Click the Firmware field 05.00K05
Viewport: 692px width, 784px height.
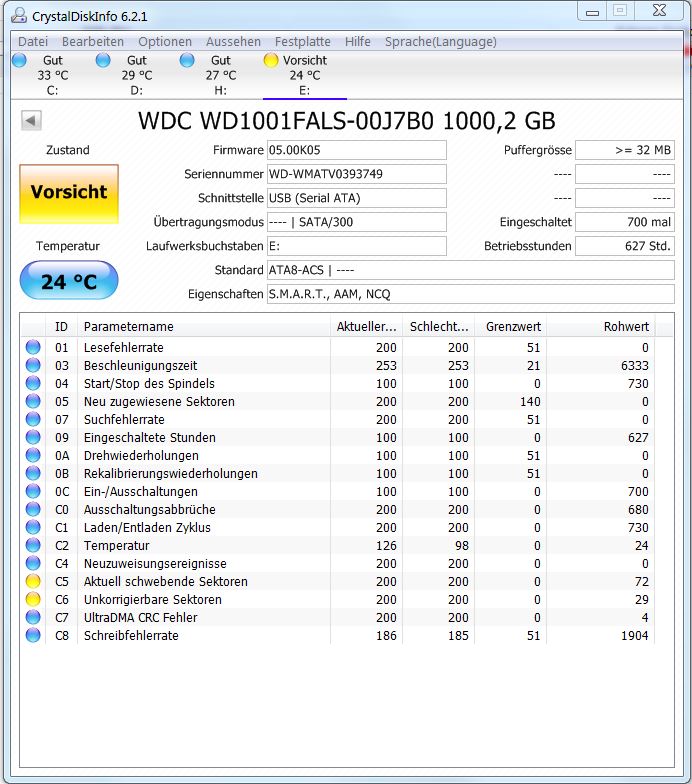(x=356, y=150)
